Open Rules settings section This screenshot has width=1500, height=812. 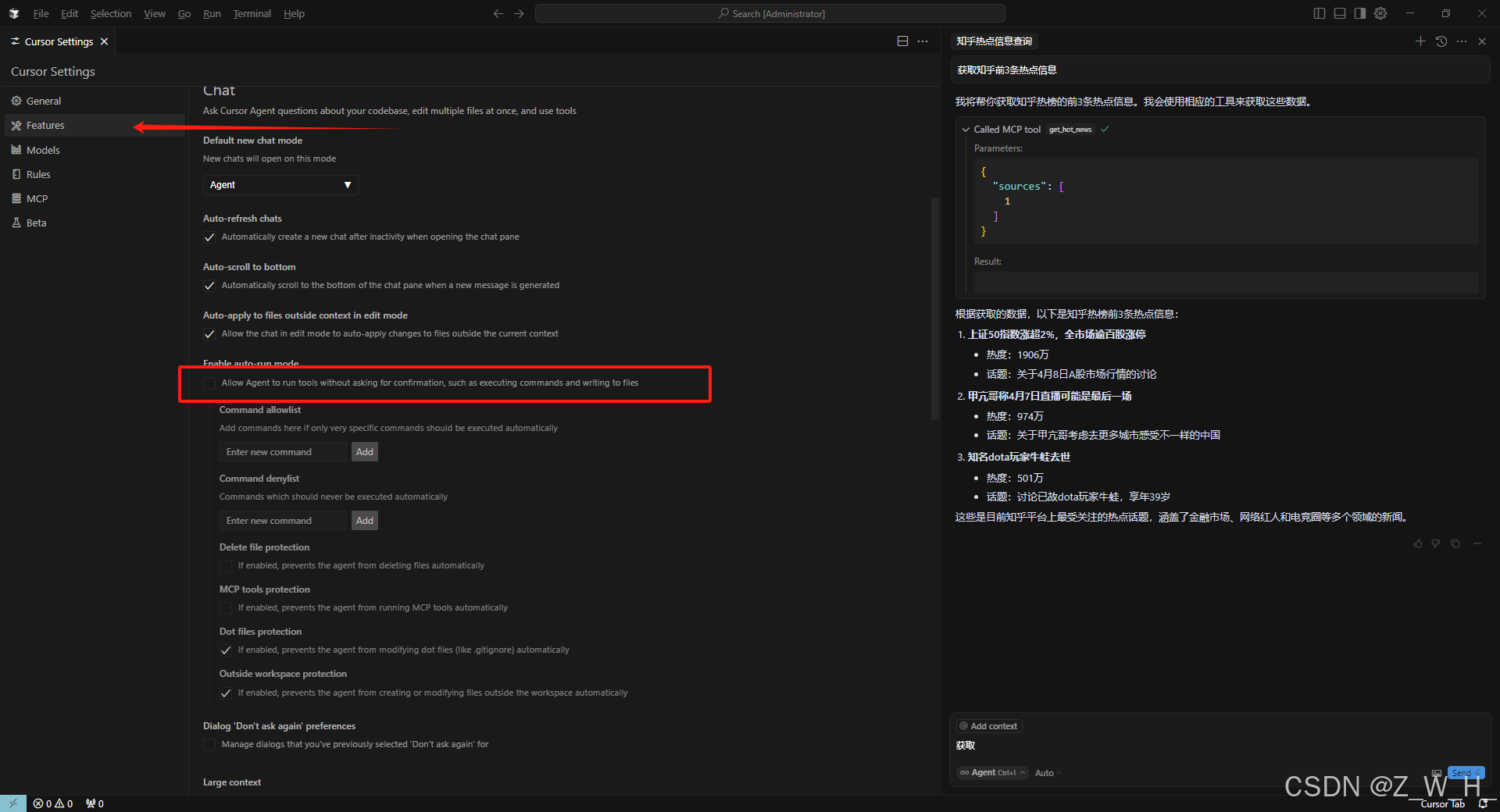pos(94,174)
